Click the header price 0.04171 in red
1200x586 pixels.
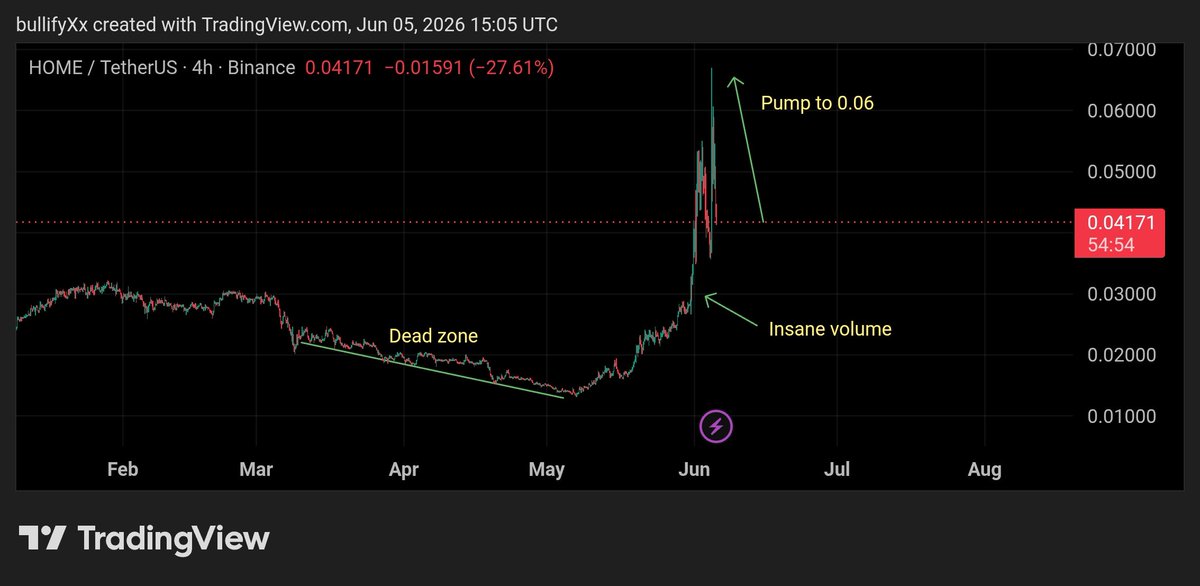pos(337,68)
